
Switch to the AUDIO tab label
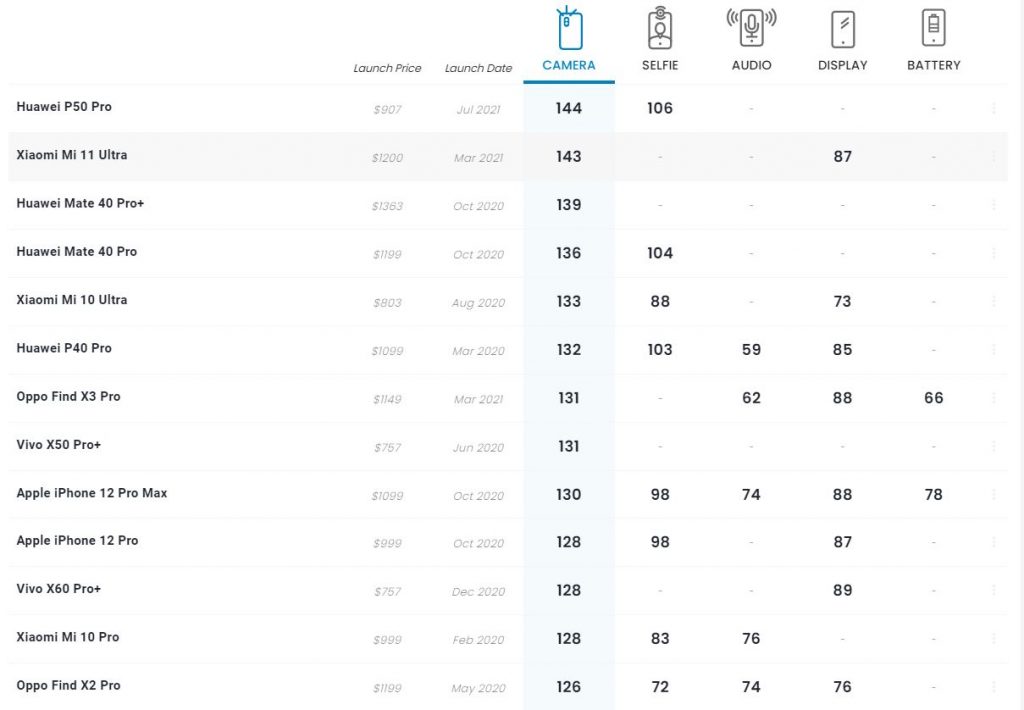tap(751, 65)
